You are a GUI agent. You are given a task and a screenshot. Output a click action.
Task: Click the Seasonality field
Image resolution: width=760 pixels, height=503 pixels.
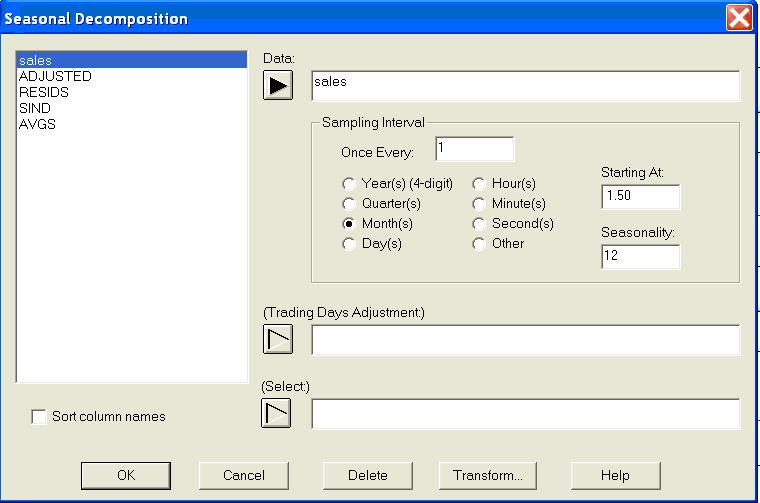641,256
